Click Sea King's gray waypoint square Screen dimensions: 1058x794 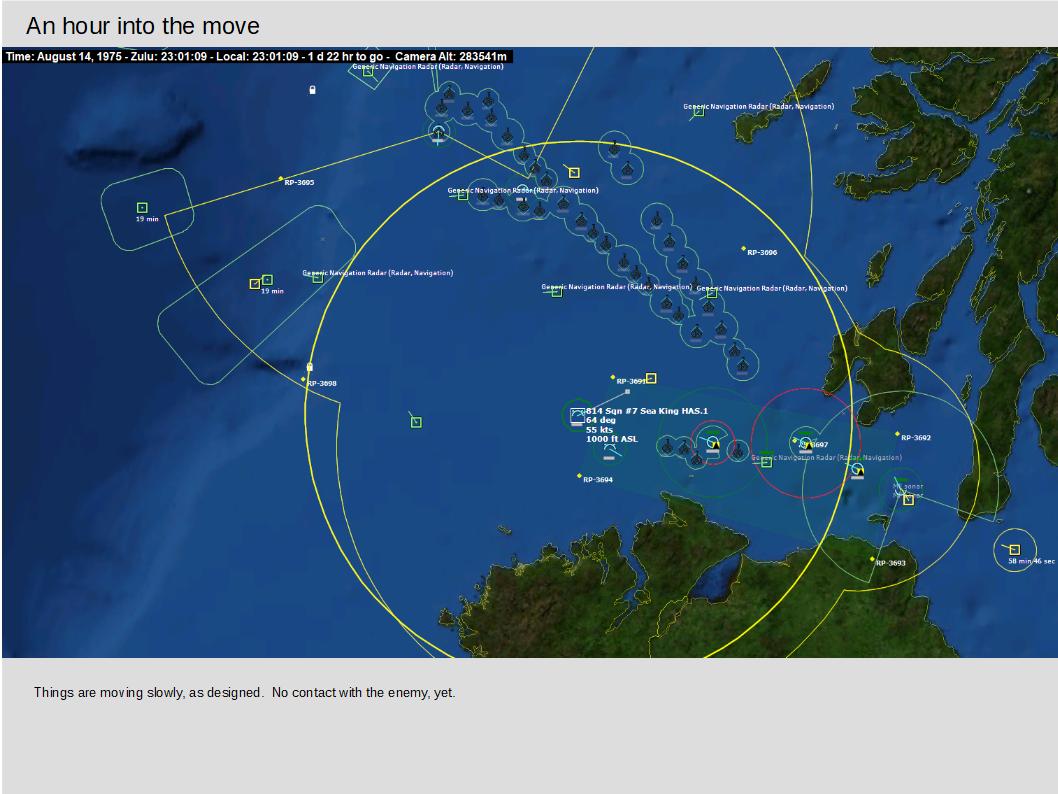coord(628,391)
